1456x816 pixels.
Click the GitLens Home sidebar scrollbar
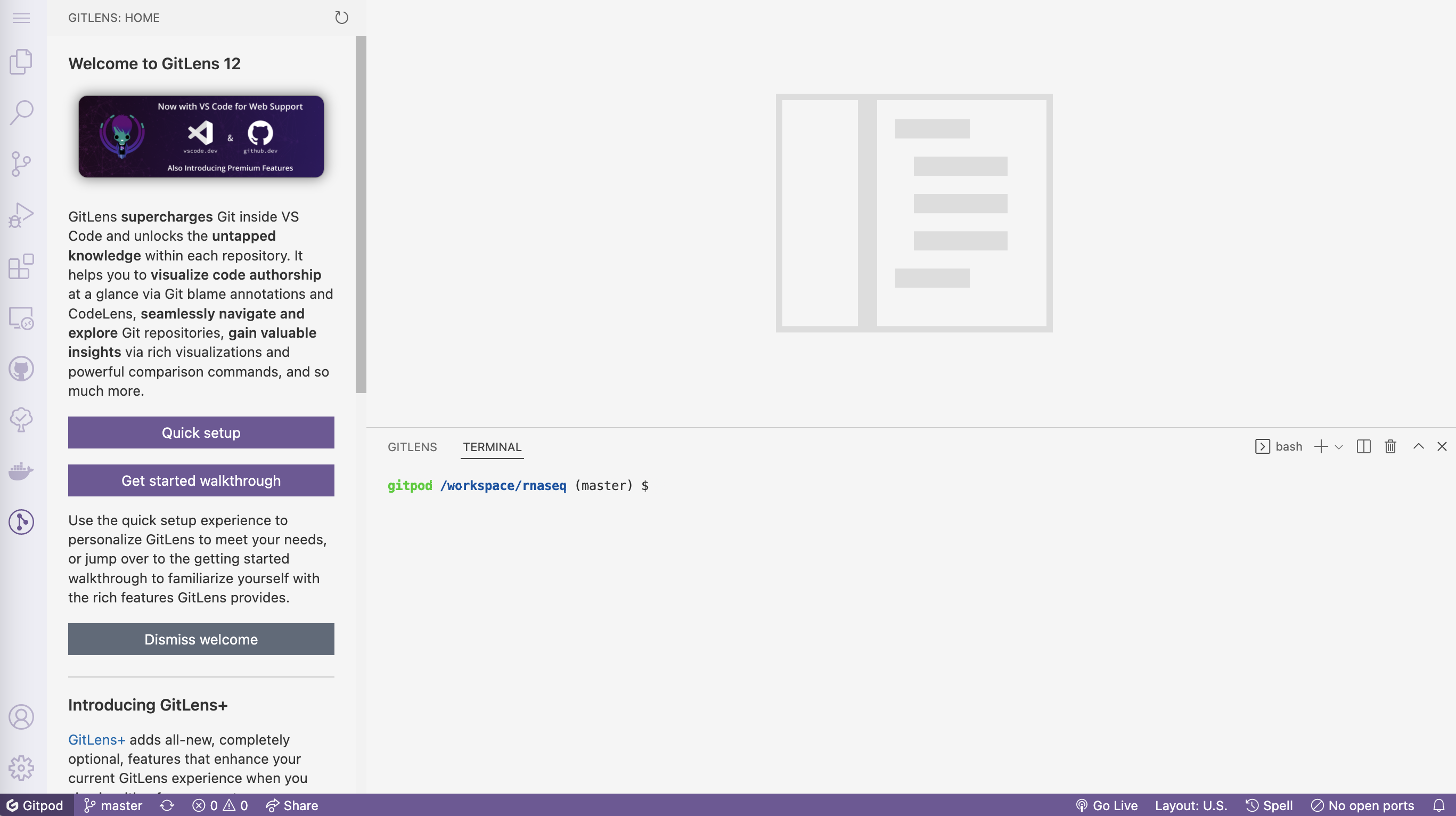(x=361, y=215)
